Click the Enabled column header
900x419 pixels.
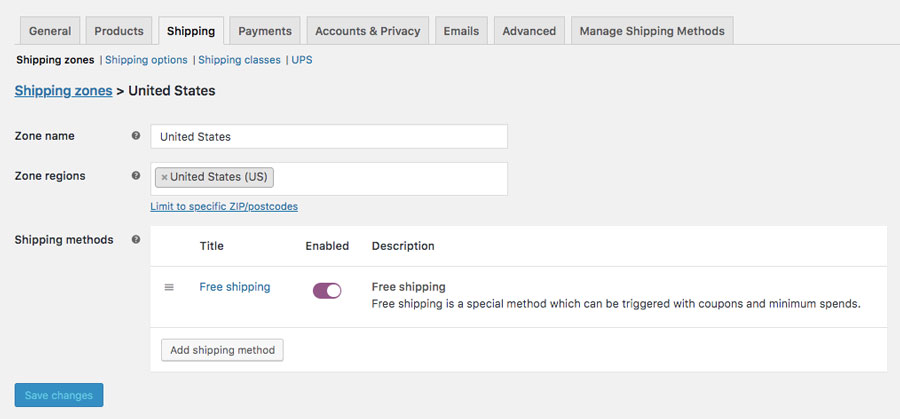[327, 246]
